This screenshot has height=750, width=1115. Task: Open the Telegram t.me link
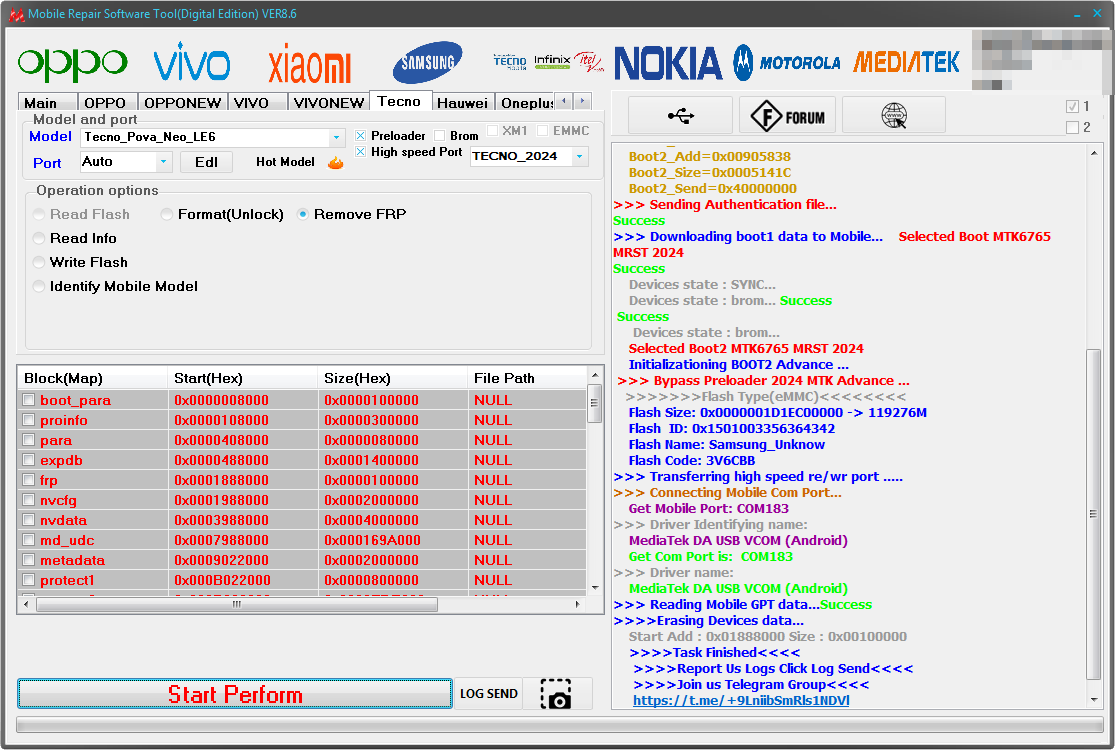tap(741, 701)
